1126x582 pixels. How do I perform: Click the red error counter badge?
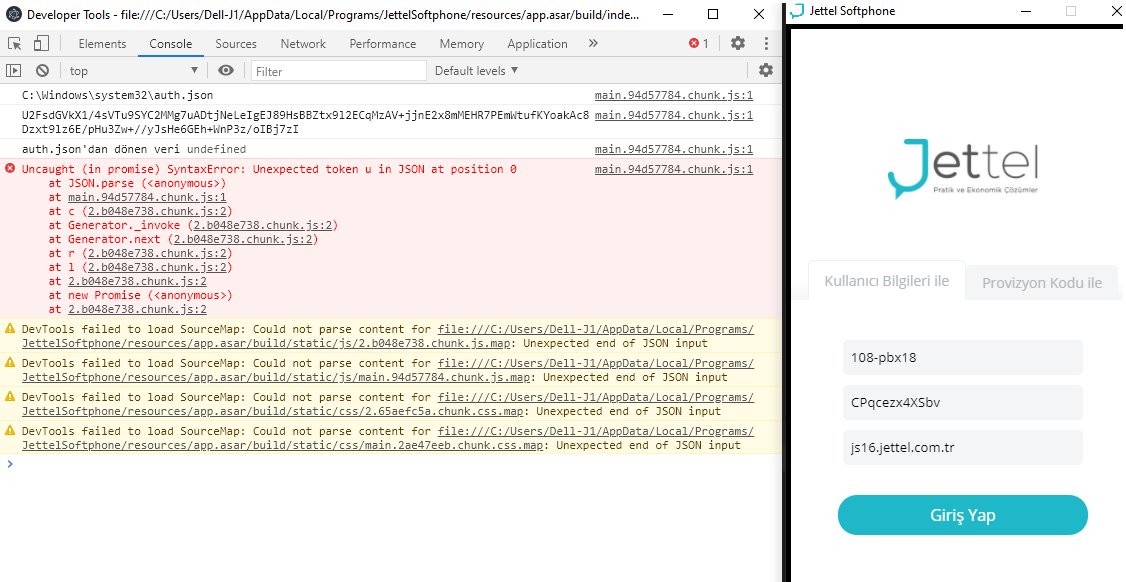[x=697, y=44]
